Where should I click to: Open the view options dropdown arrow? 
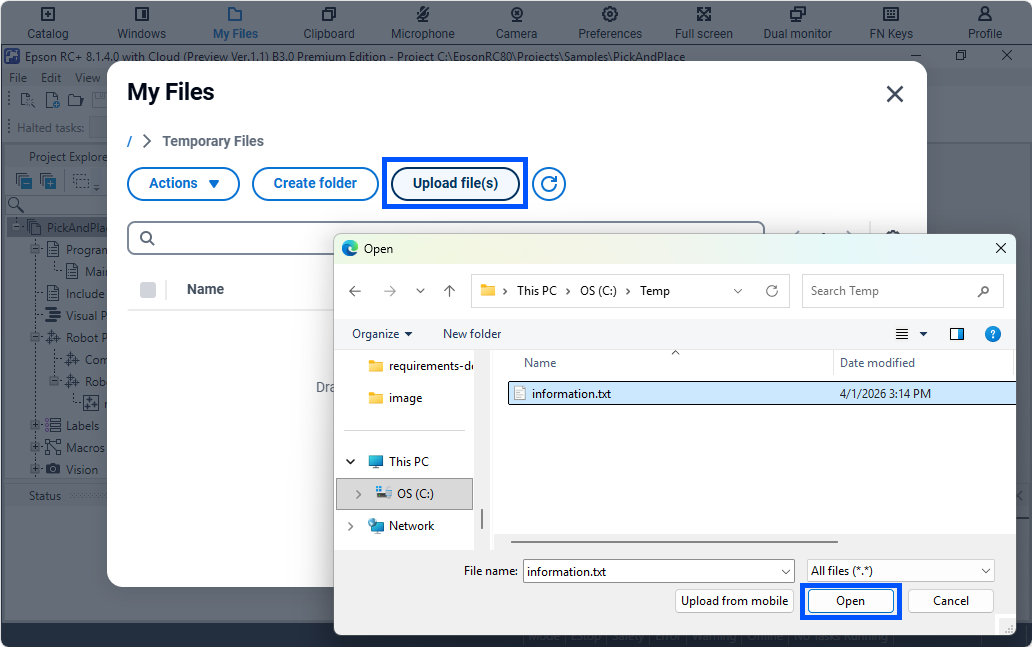[923, 334]
